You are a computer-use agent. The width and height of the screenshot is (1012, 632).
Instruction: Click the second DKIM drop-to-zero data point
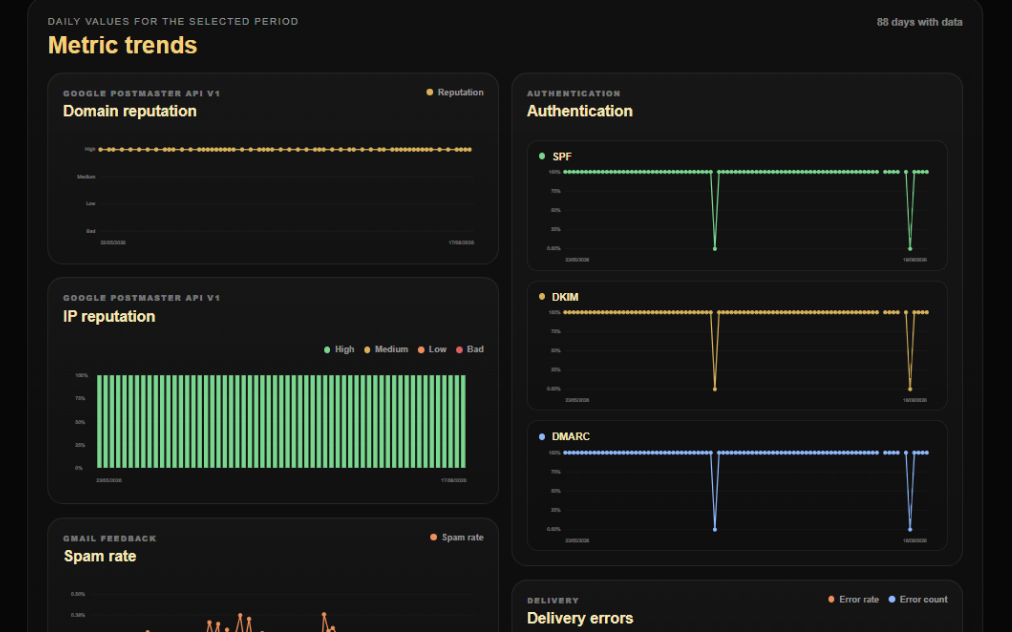click(910, 389)
